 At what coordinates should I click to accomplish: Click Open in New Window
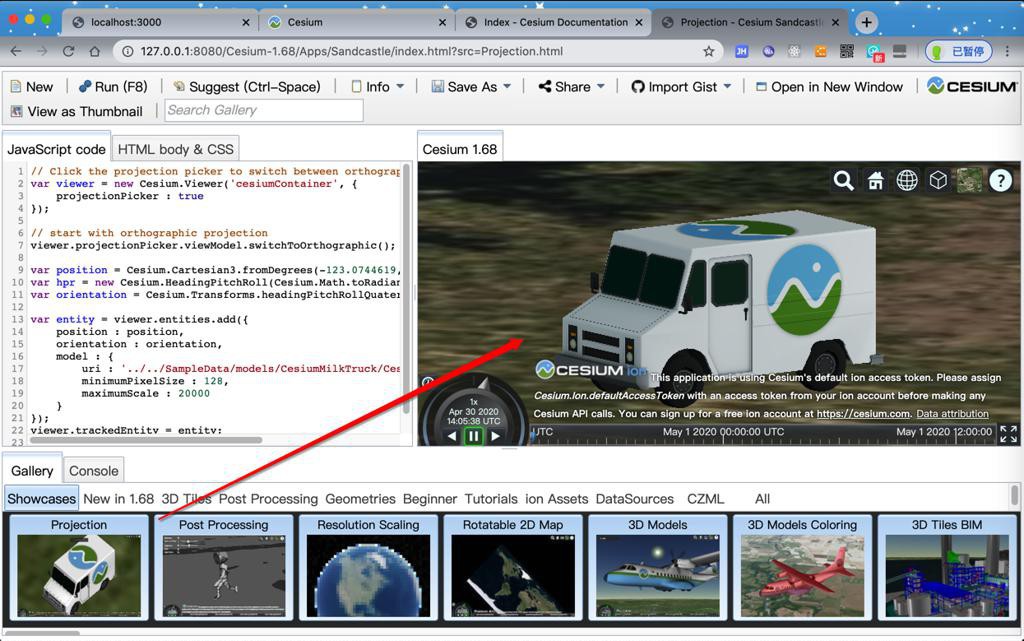pyautogui.click(x=829, y=87)
